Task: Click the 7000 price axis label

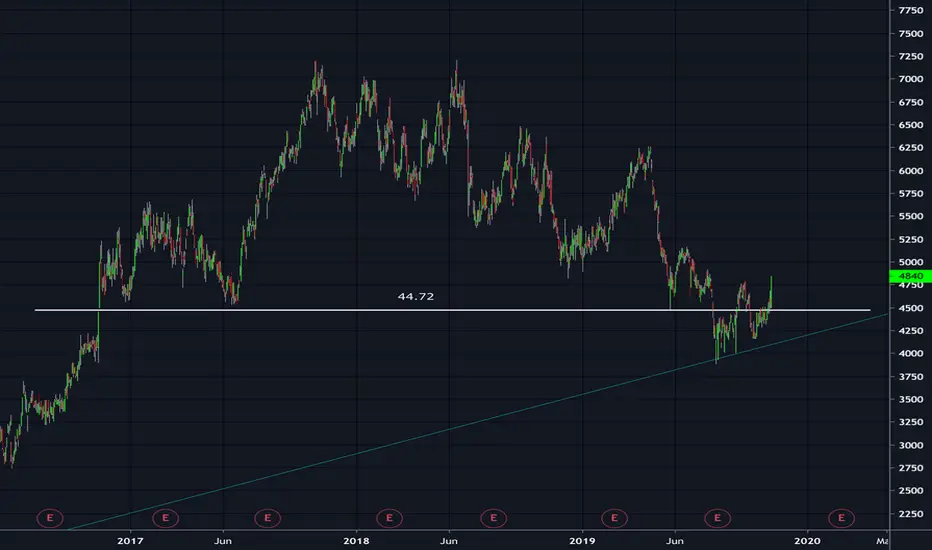Action: coord(911,78)
